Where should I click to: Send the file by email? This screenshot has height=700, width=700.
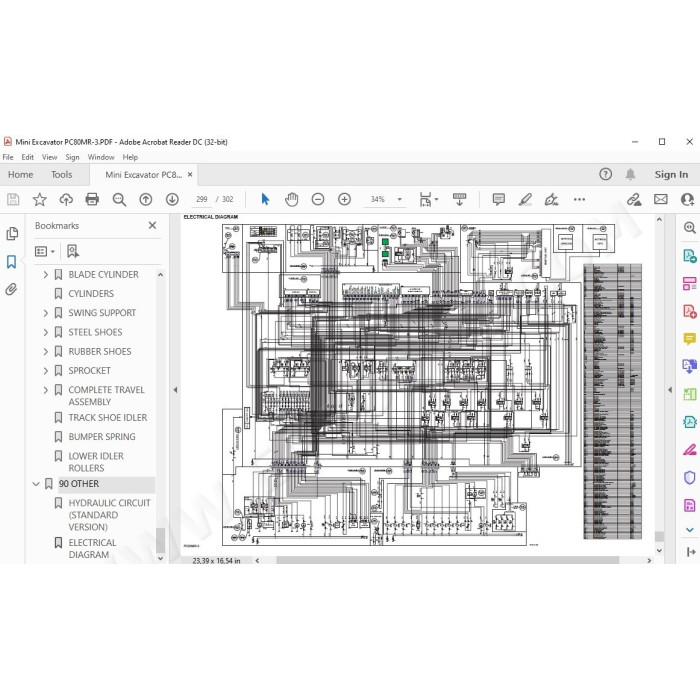(661, 199)
